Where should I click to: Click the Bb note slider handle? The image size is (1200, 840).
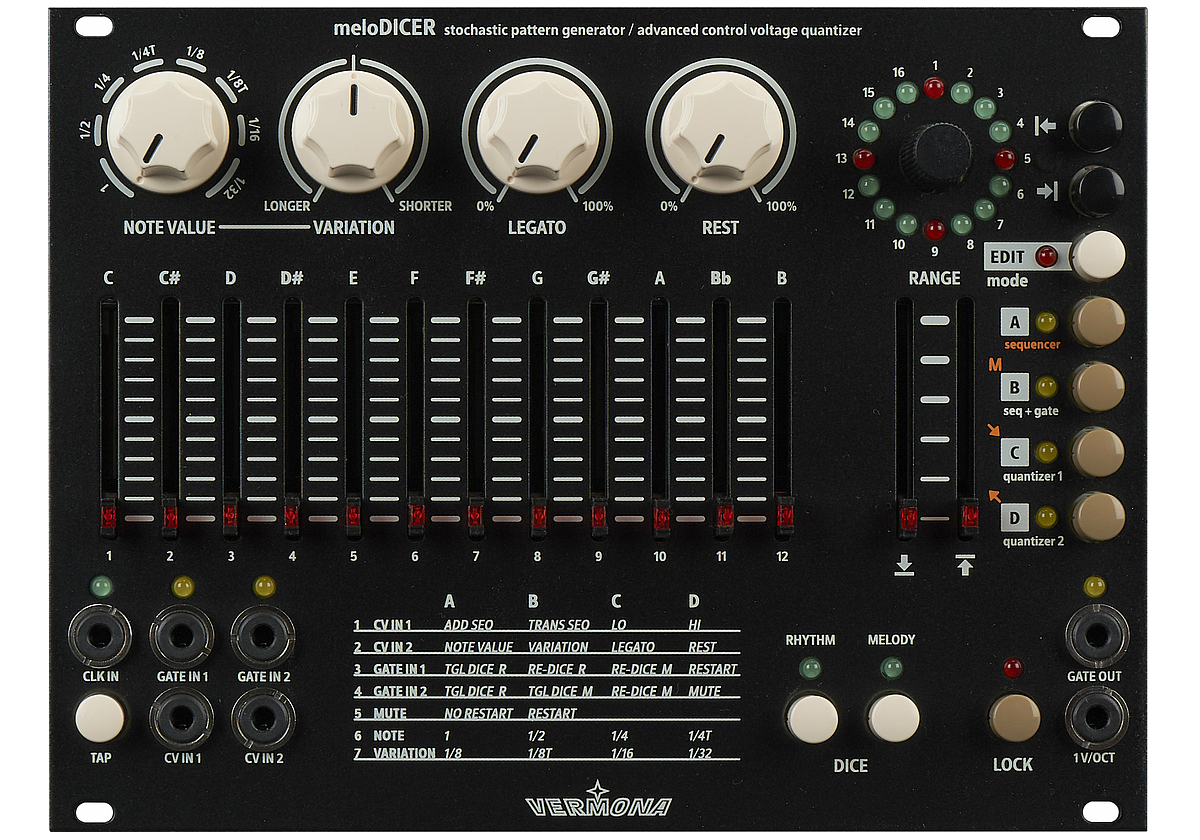point(723,516)
